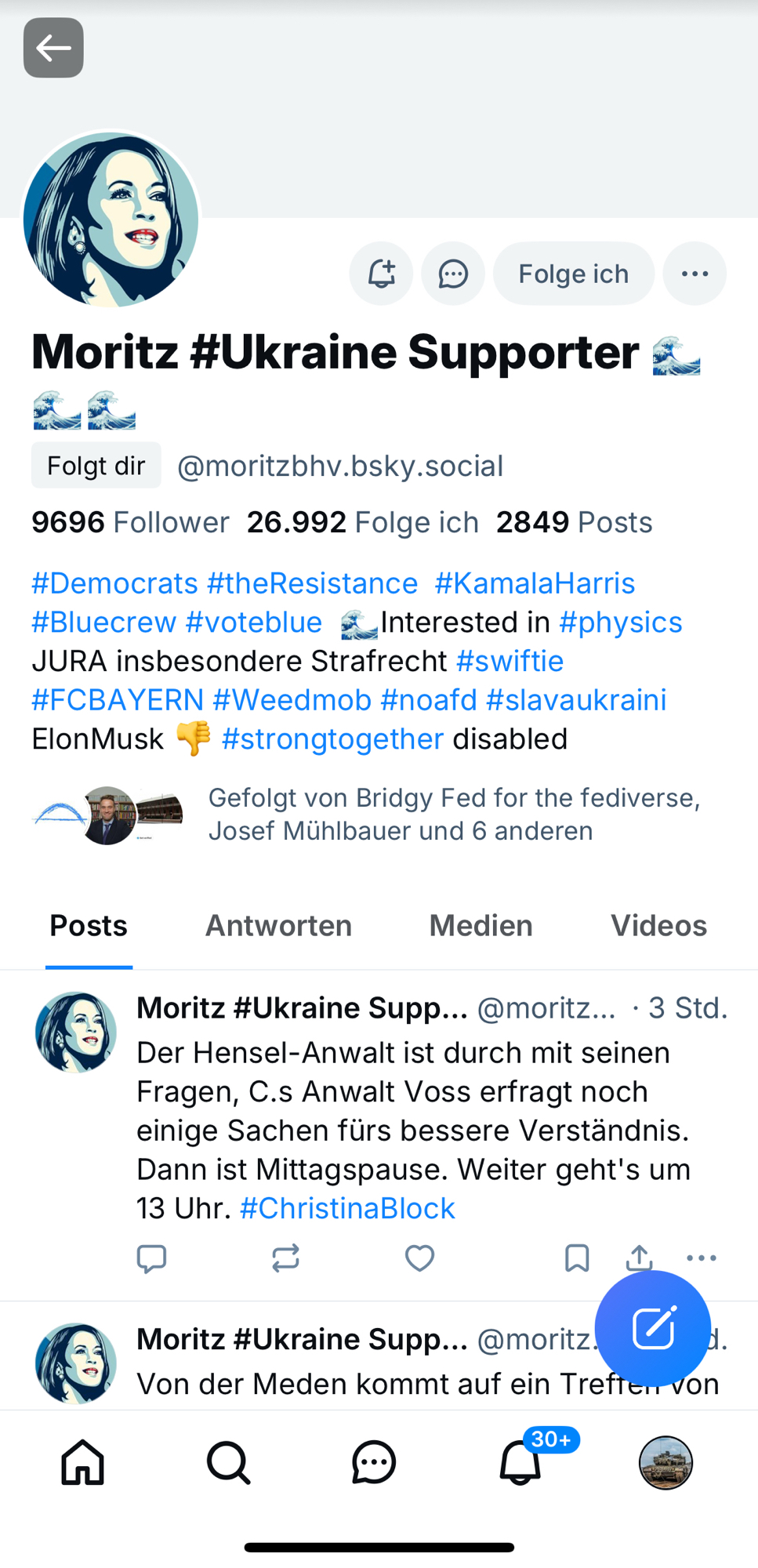Compose a new post
Image resolution: width=758 pixels, height=1568 pixels.
click(x=652, y=1328)
